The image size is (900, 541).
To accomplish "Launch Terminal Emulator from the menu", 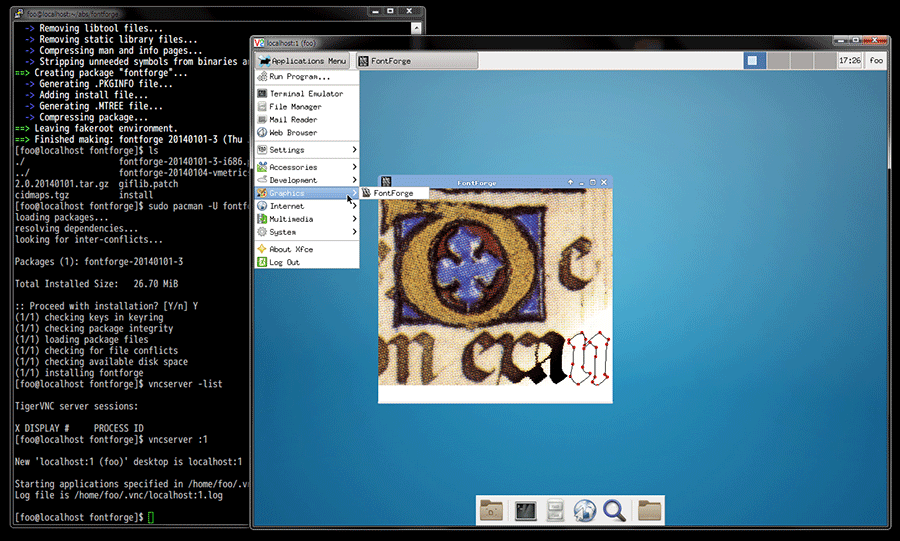I will pos(307,94).
